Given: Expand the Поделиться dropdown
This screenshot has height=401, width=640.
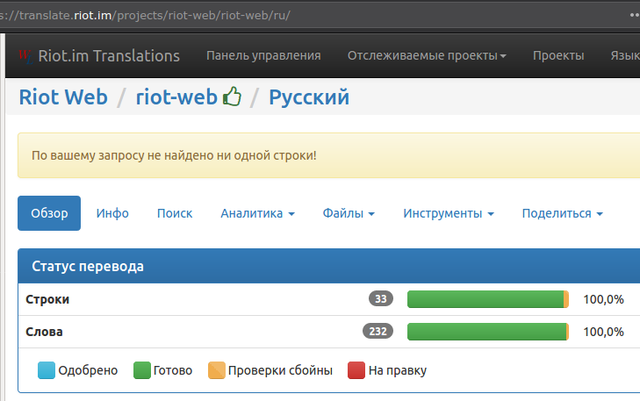Looking at the screenshot, I should (x=562, y=213).
